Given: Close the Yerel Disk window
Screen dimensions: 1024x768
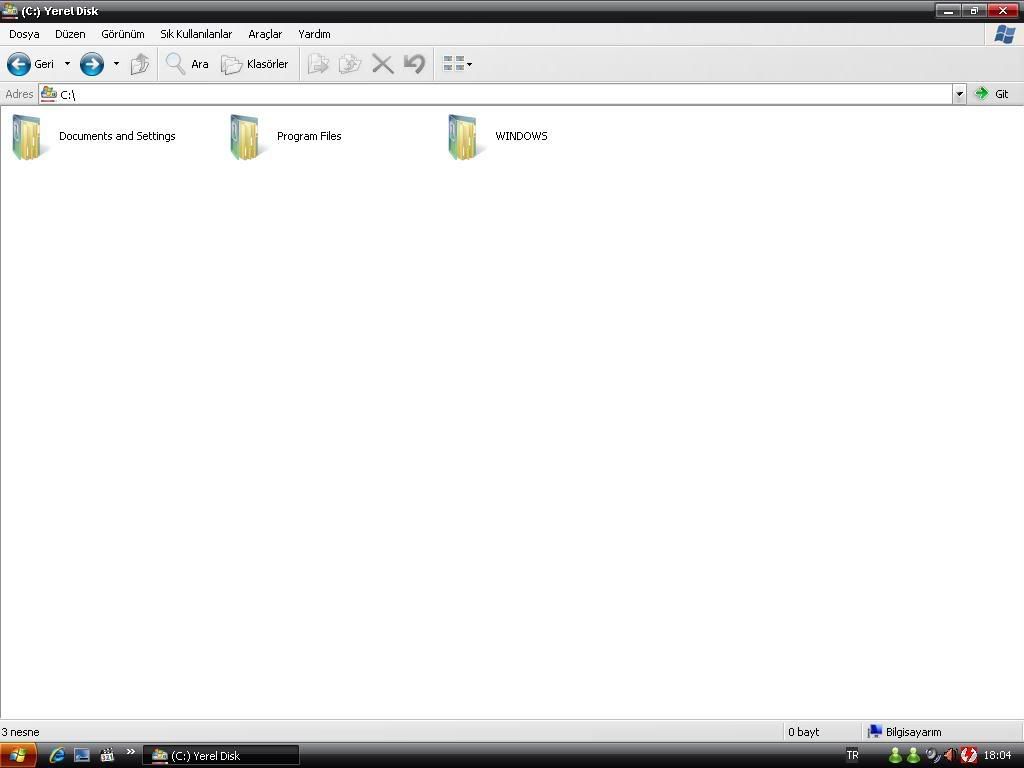Looking at the screenshot, I should pyautogui.click(x=1003, y=10).
